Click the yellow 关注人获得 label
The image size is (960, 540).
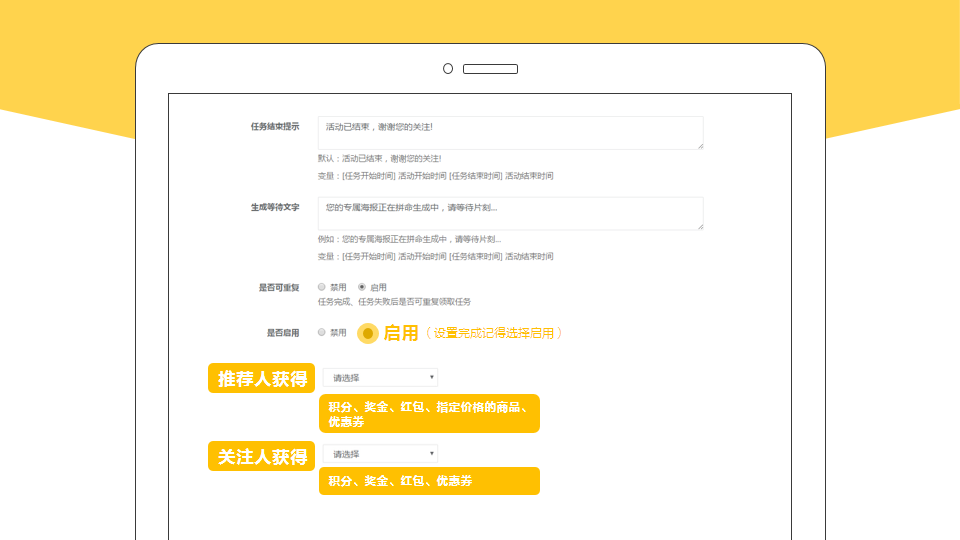tap(262, 456)
